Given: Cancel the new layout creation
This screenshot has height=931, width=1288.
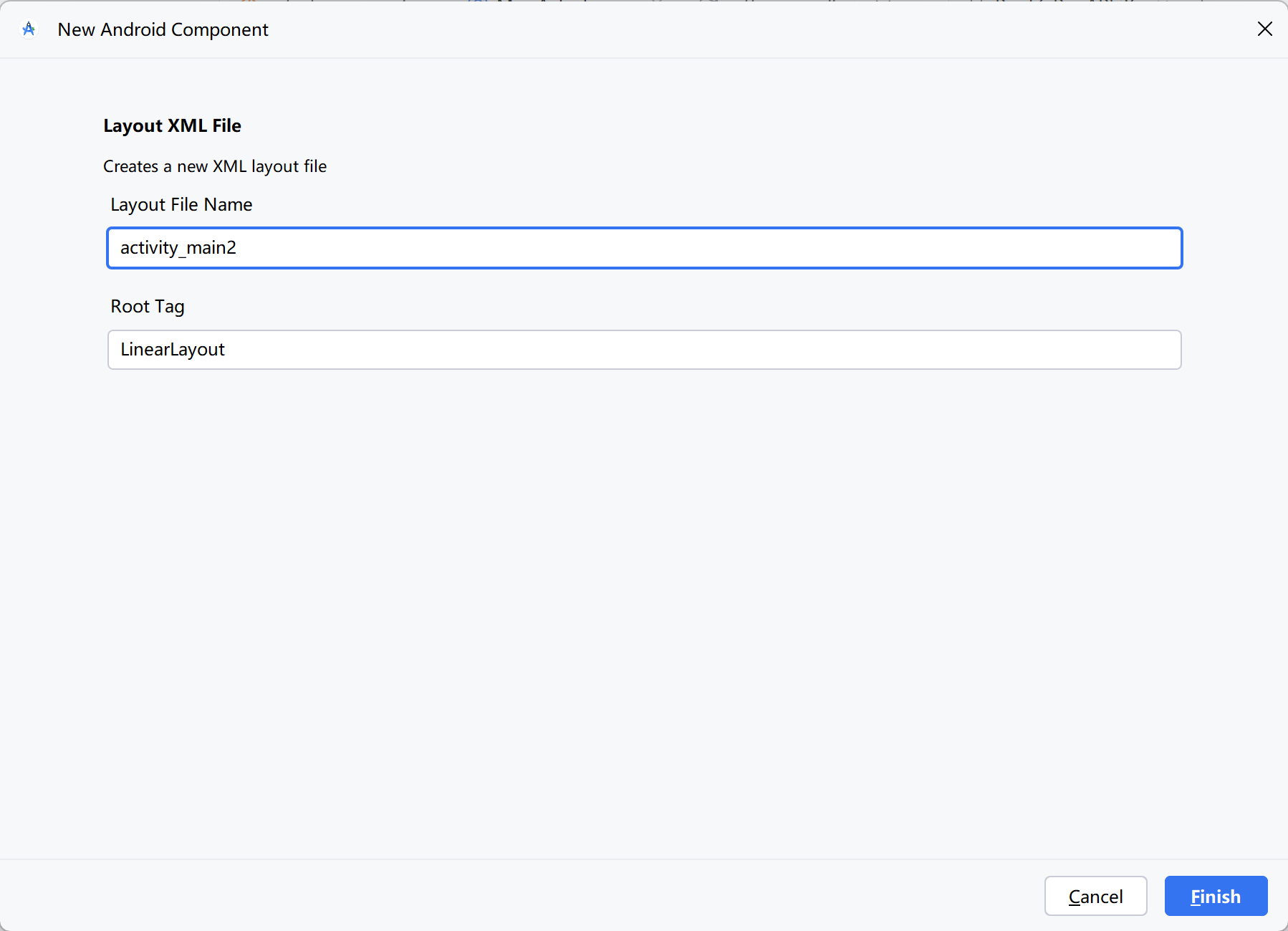Looking at the screenshot, I should [x=1095, y=896].
